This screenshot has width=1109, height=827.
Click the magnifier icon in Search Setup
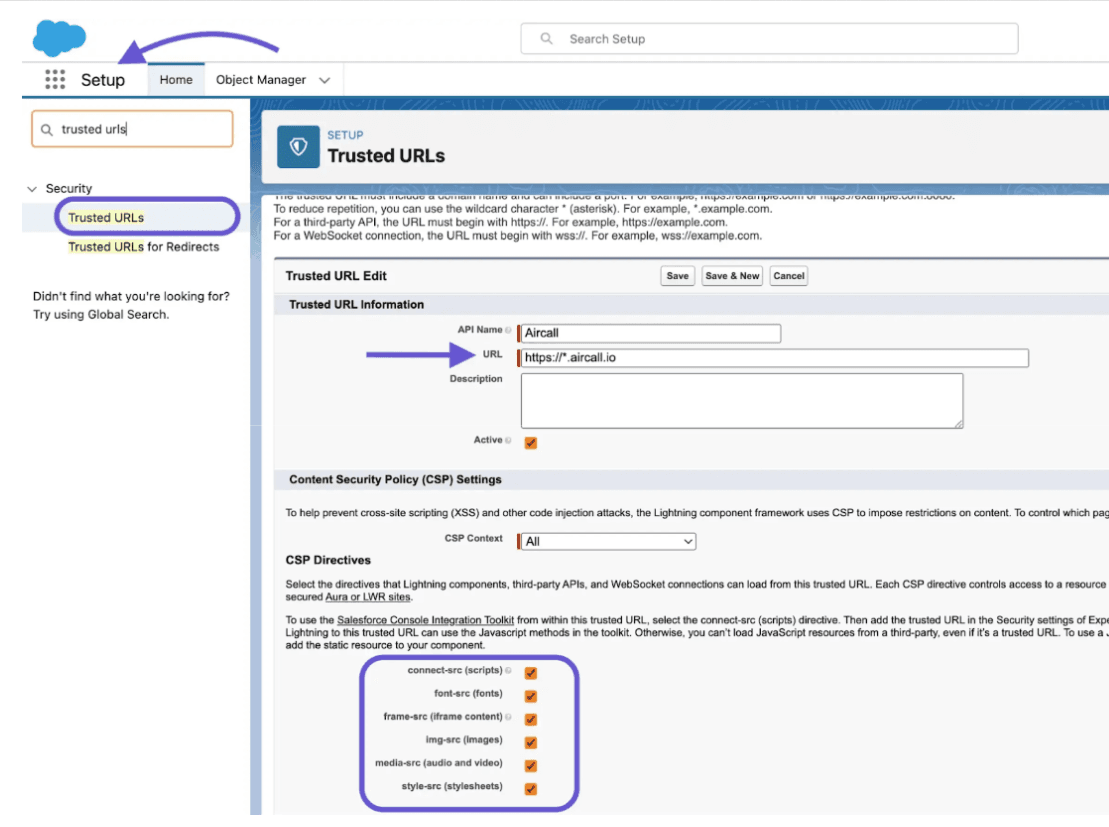[x=545, y=38]
